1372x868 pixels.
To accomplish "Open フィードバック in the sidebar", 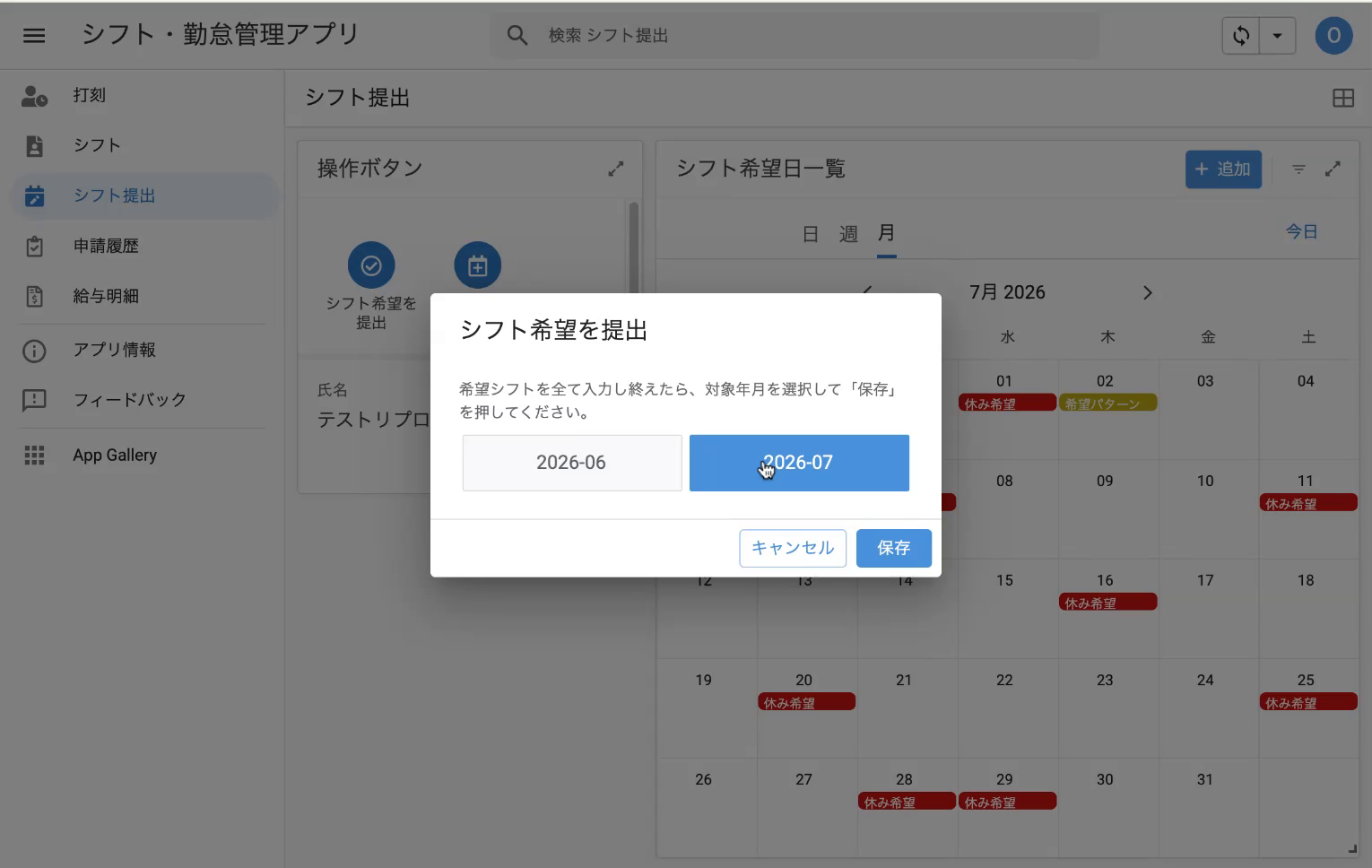I will click(143, 400).
